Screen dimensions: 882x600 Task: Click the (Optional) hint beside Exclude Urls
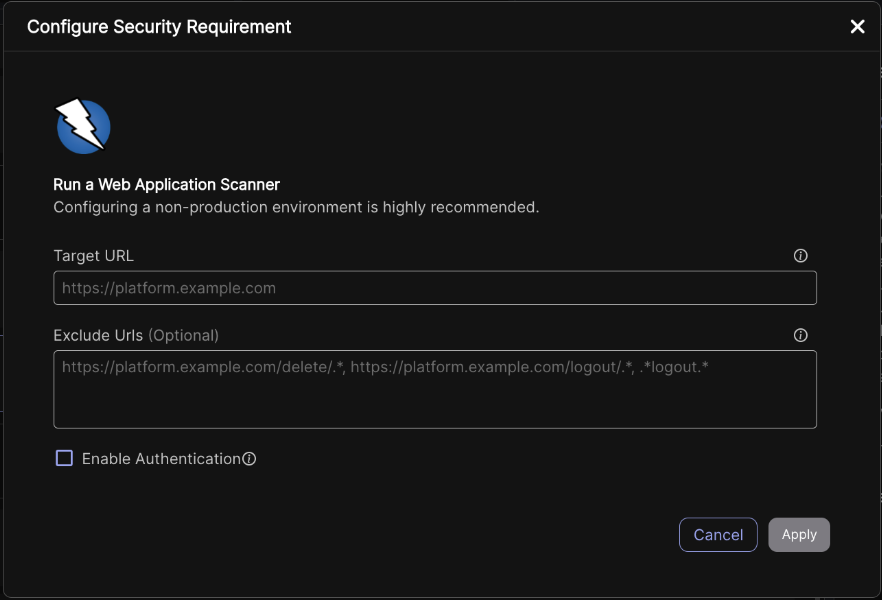tap(183, 335)
